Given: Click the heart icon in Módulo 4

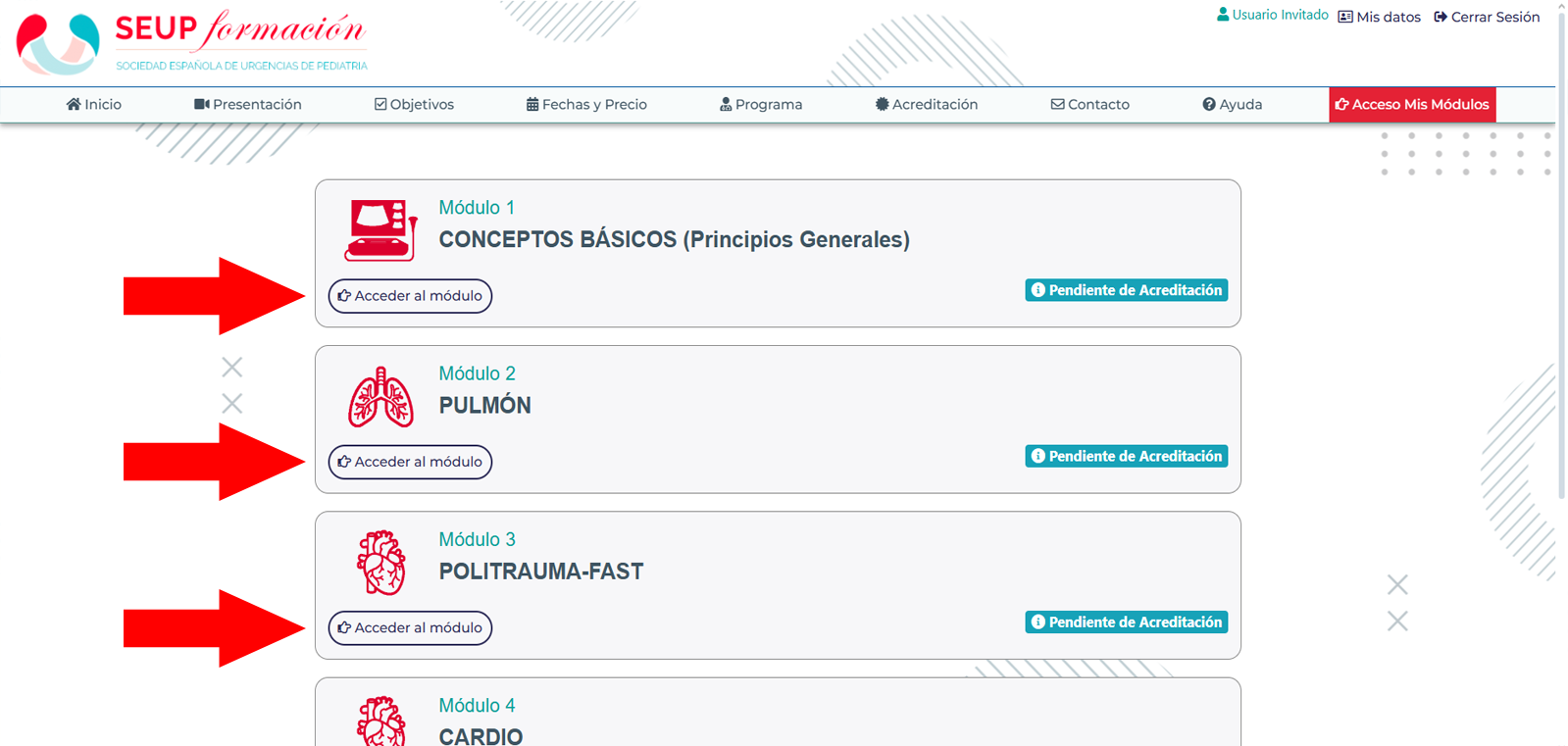Looking at the screenshot, I should pyautogui.click(x=380, y=721).
